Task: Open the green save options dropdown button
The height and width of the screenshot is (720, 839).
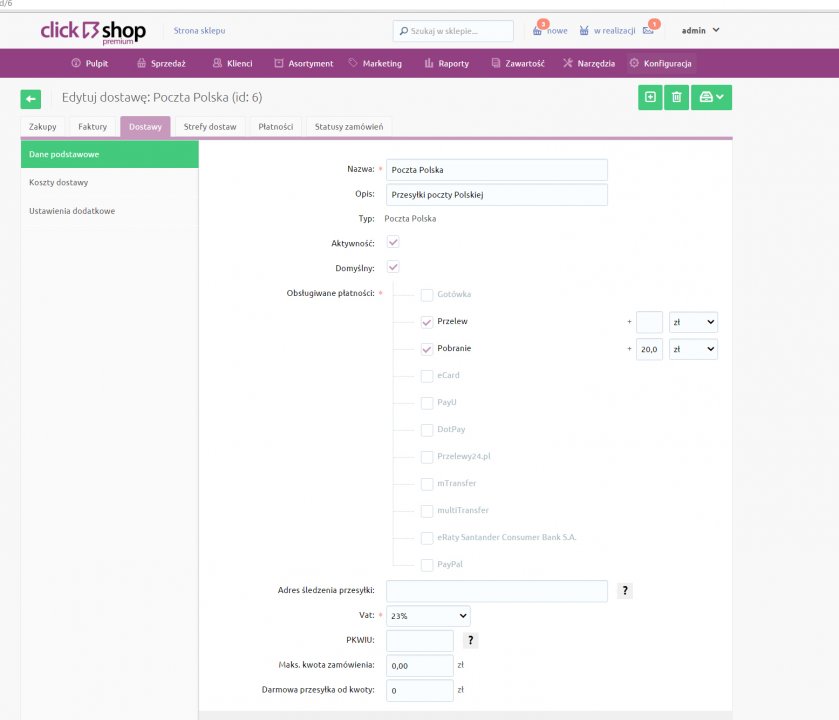Action: (711, 97)
